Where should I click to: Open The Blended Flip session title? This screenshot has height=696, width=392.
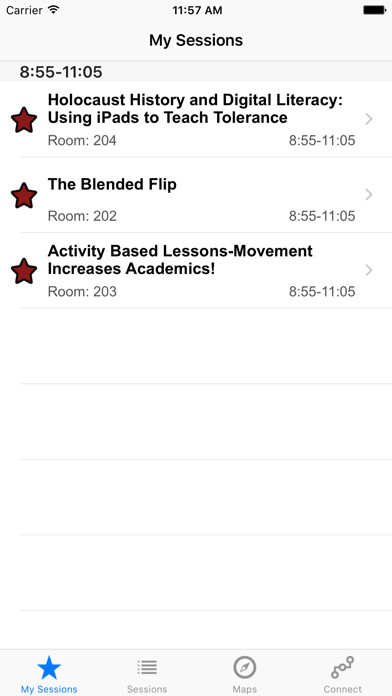(x=112, y=184)
